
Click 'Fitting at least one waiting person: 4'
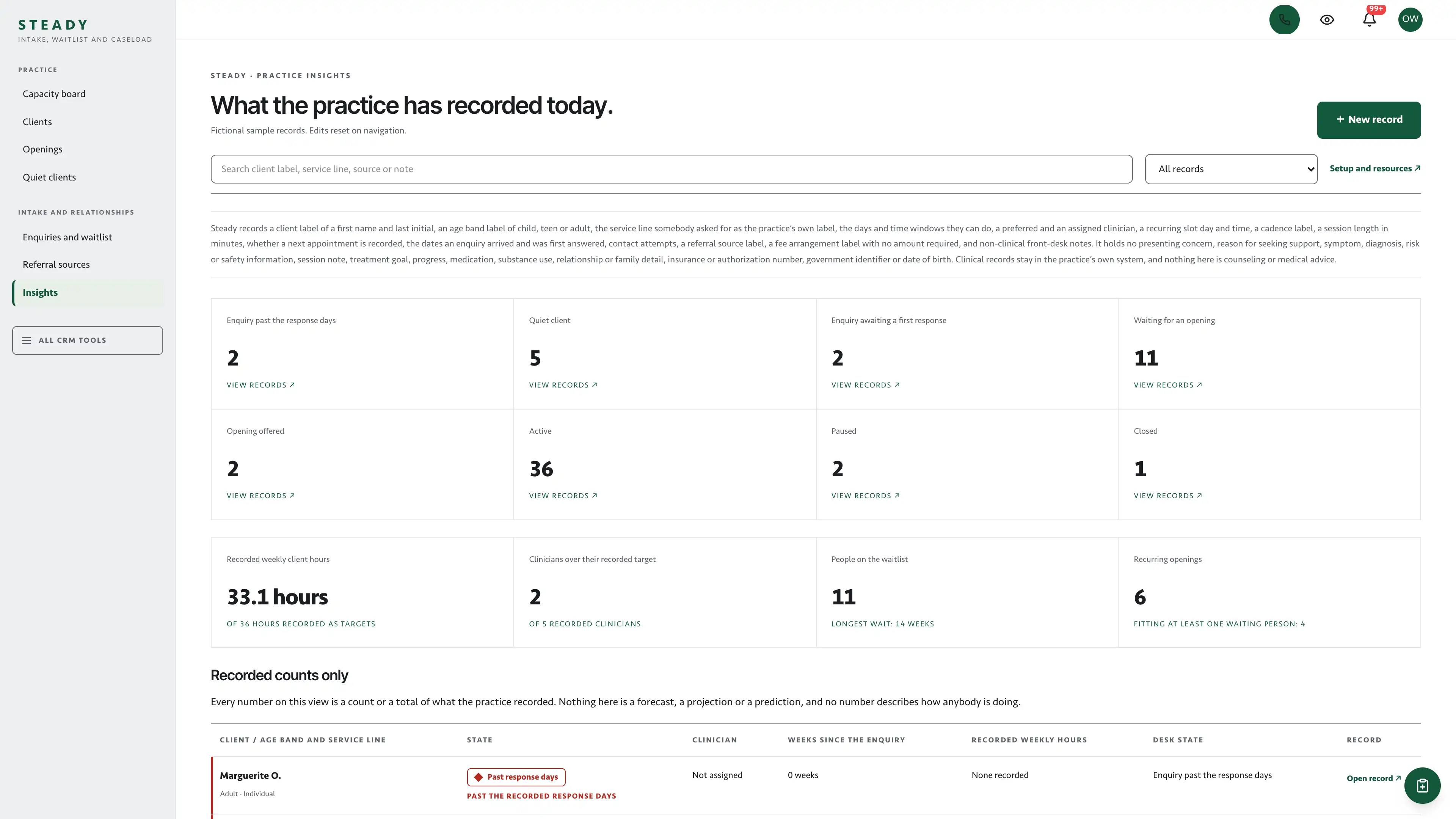point(1219,624)
